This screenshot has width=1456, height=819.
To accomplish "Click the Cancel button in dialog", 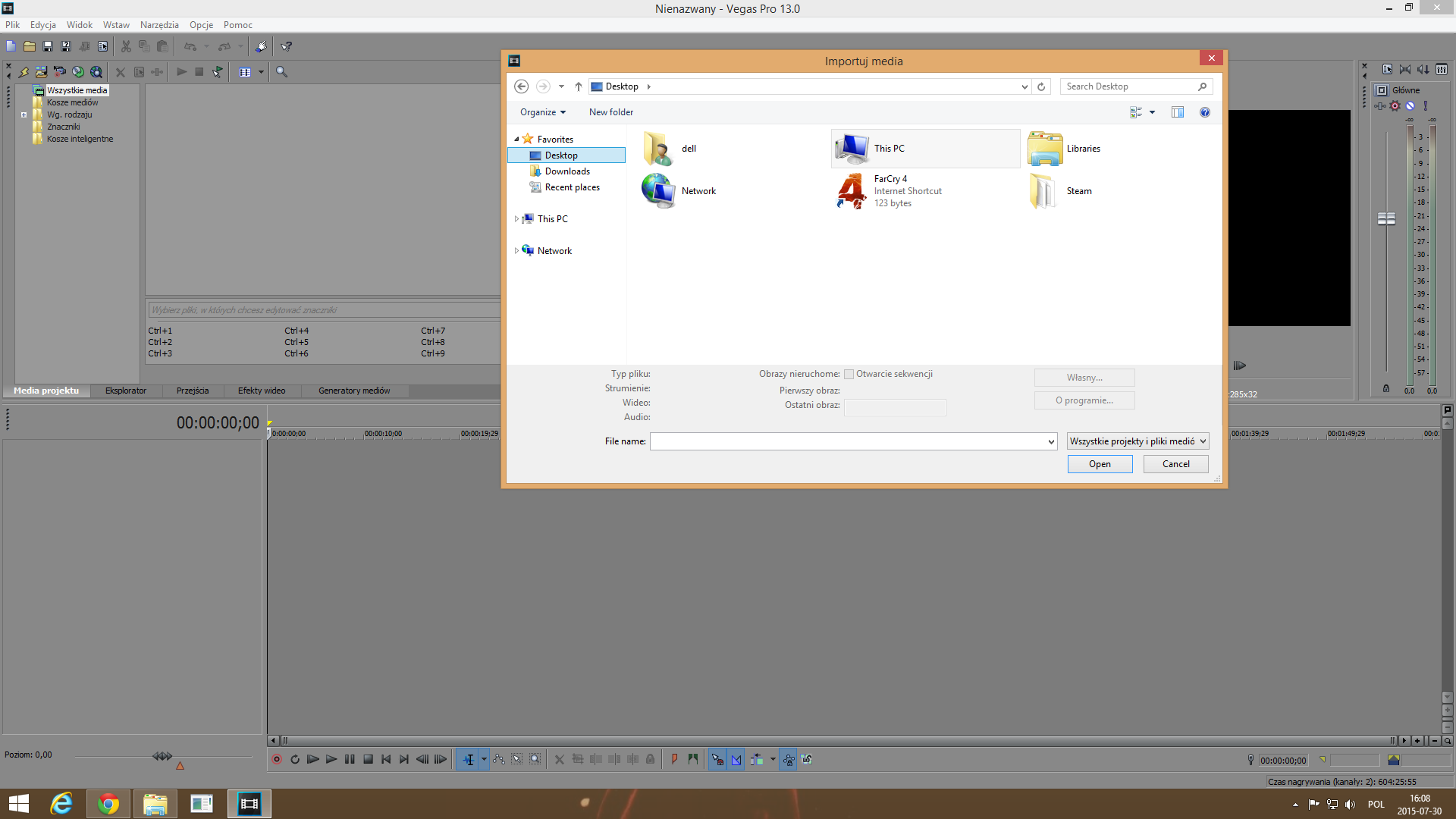I will pos(1175,464).
